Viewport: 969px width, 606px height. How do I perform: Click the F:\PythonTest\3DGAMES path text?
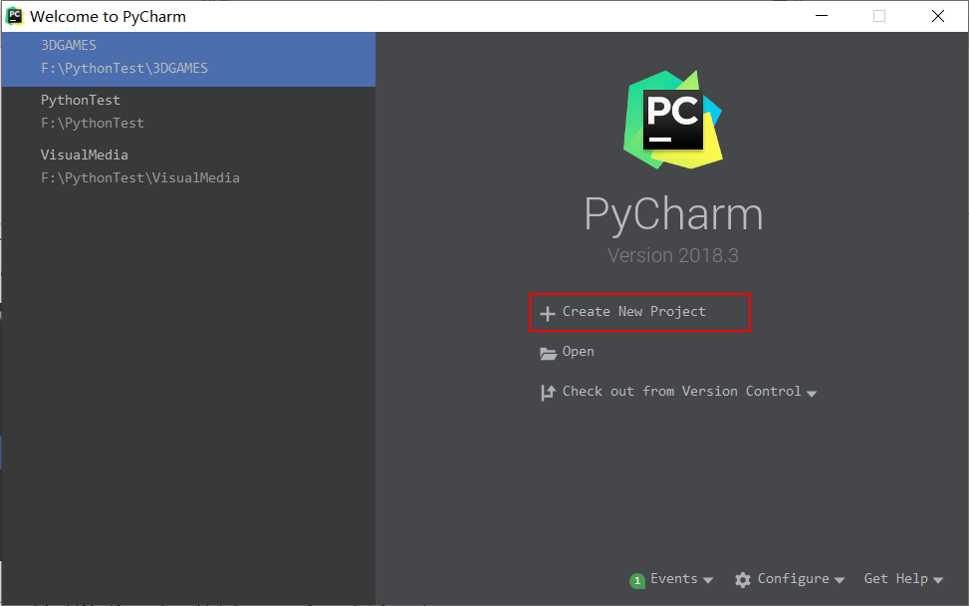pyautogui.click(x=124, y=68)
